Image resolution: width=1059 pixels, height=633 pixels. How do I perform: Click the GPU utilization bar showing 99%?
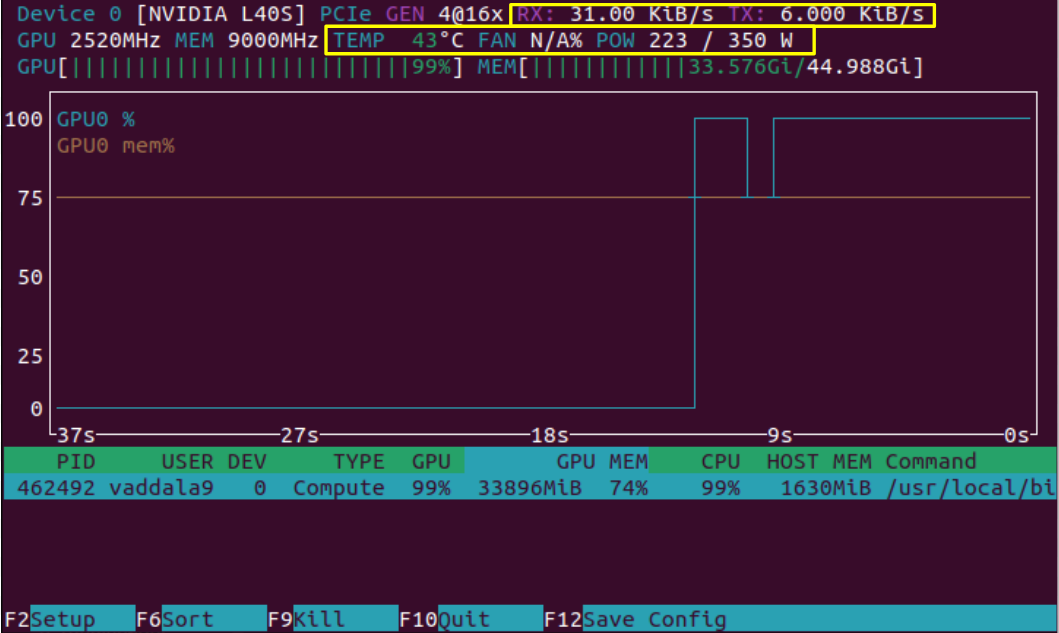(x=240, y=68)
